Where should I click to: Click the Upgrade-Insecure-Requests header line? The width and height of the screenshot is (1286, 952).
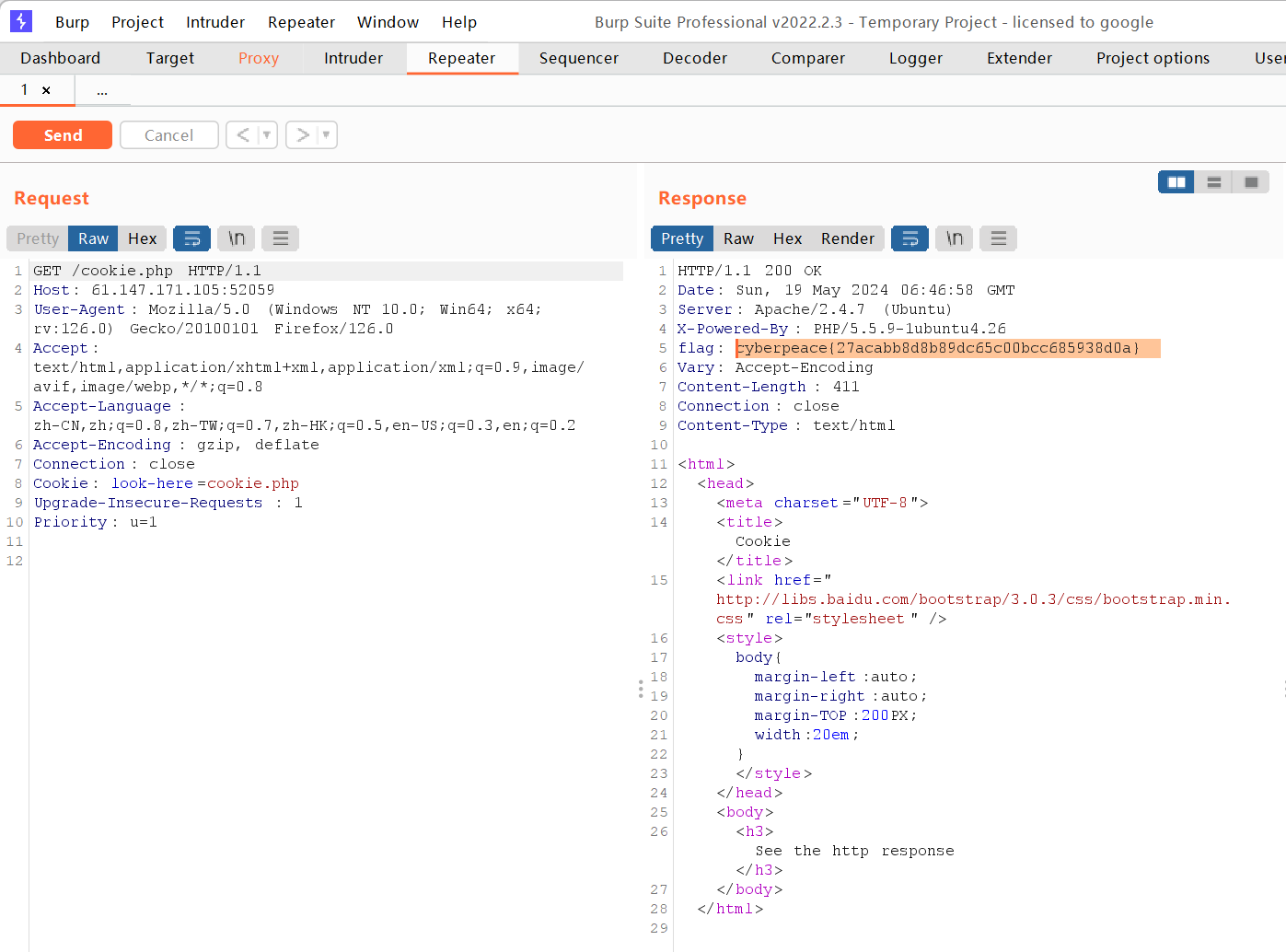click(168, 503)
